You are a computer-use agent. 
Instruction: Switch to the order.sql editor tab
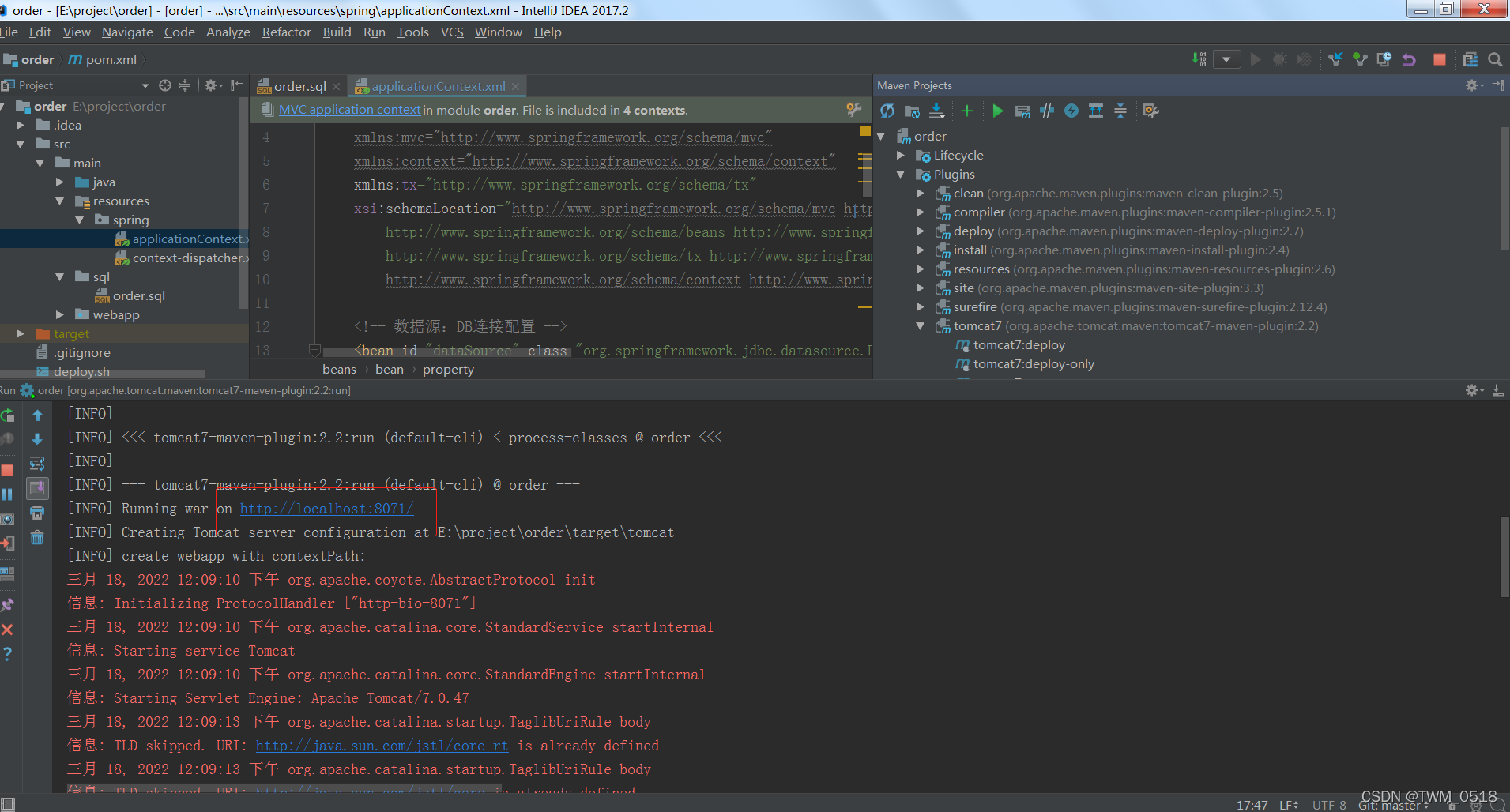[x=299, y=86]
